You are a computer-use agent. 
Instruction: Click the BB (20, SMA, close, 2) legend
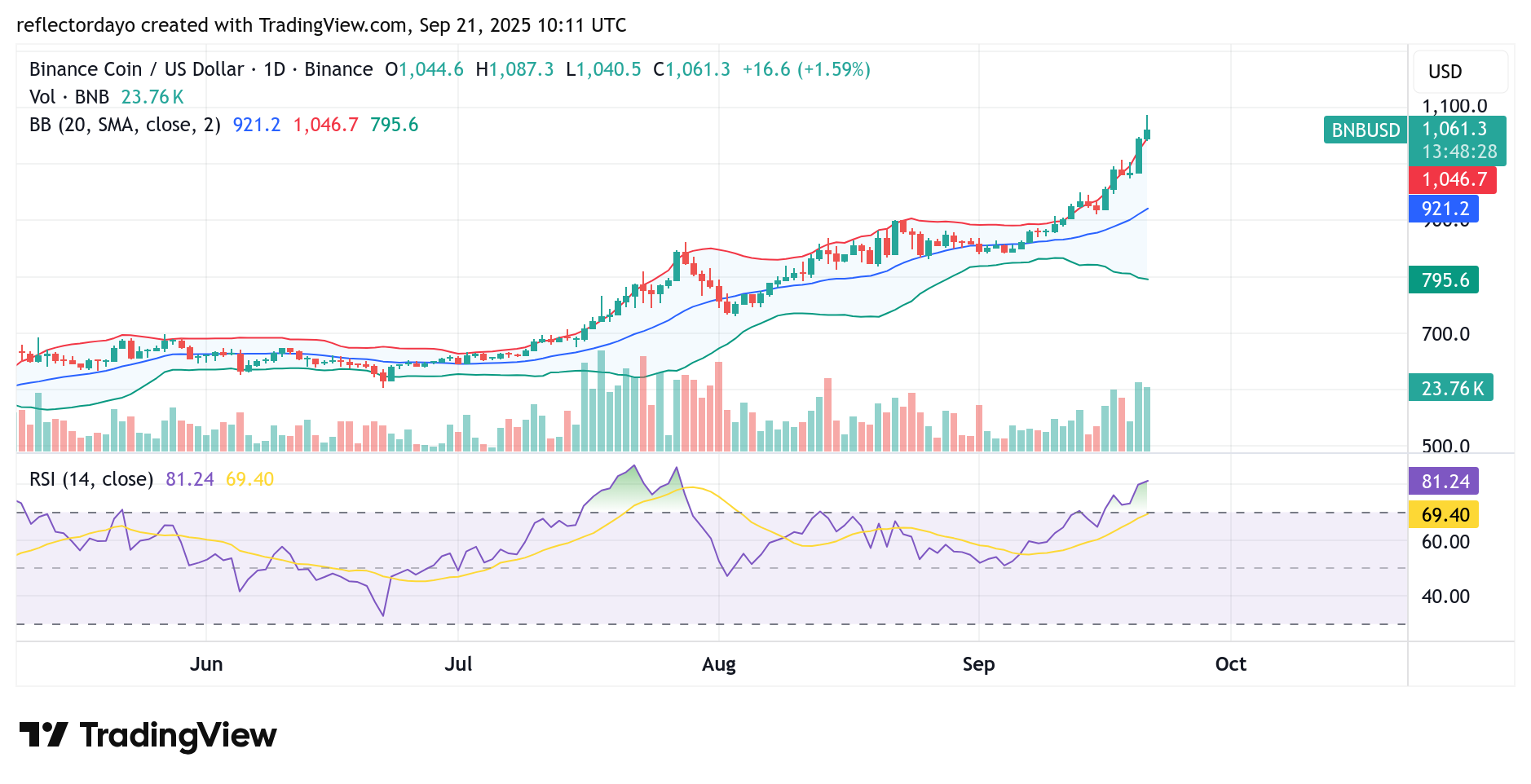click(x=126, y=125)
